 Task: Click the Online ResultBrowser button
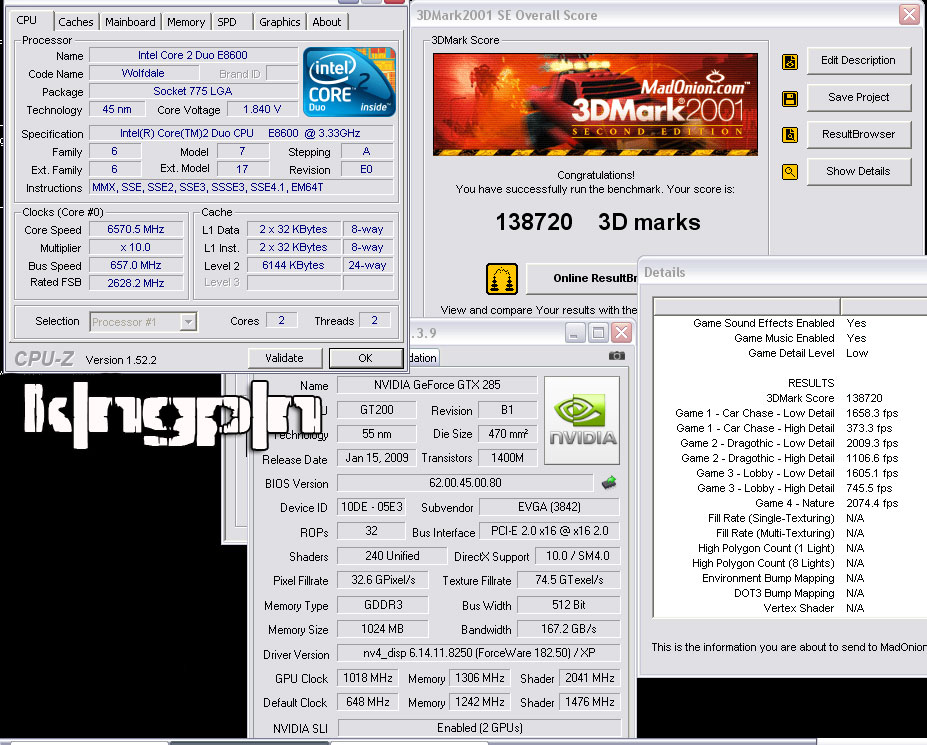(x=582, y=278)
